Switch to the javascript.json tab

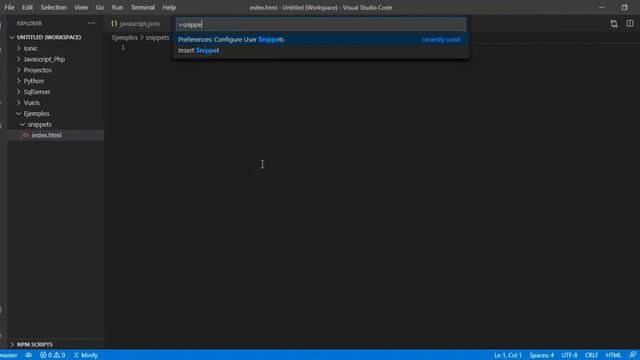(x=136, y=24)
